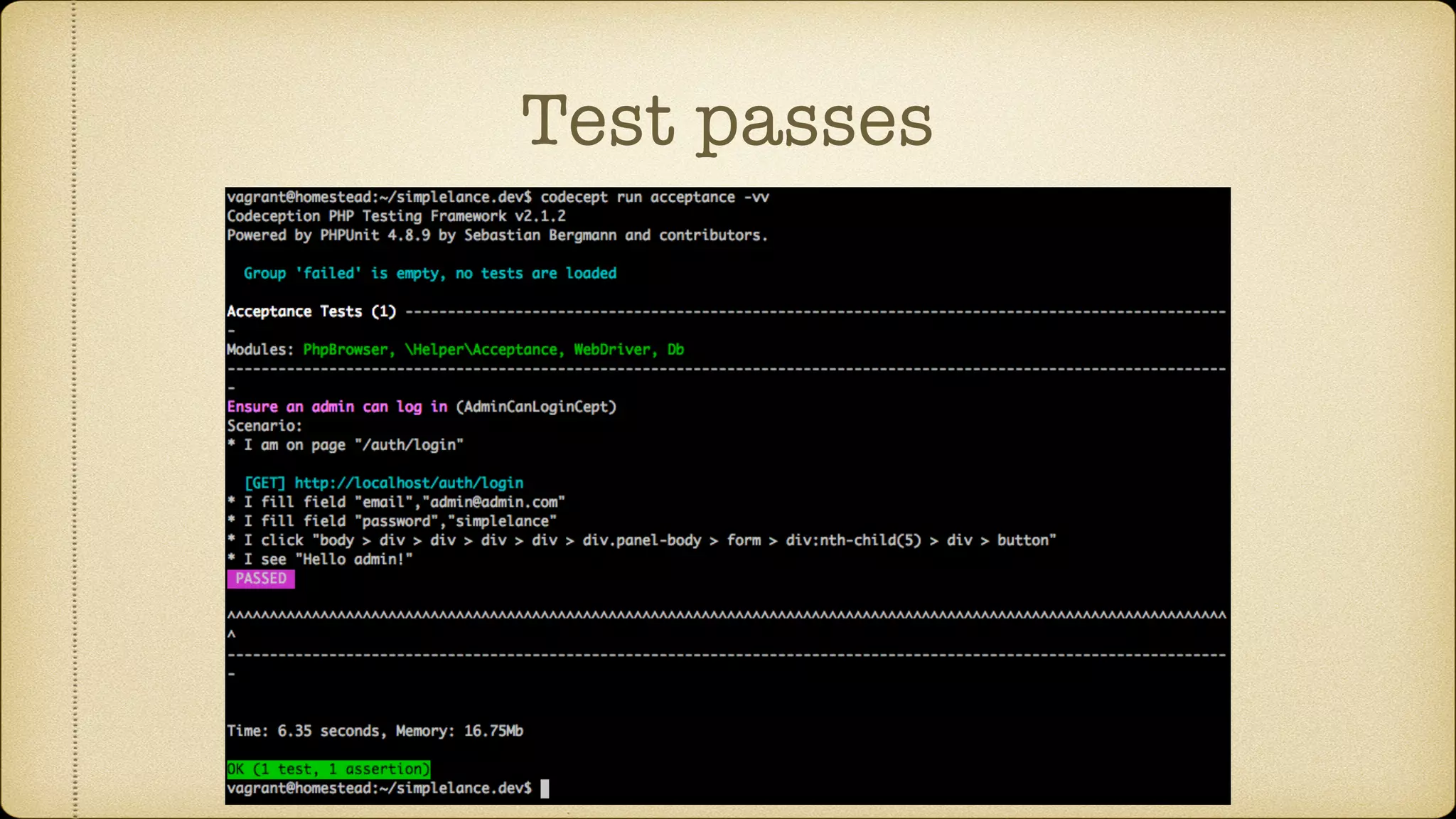
Task: Click the "Test passes" slide title
Action: point(727,122)
